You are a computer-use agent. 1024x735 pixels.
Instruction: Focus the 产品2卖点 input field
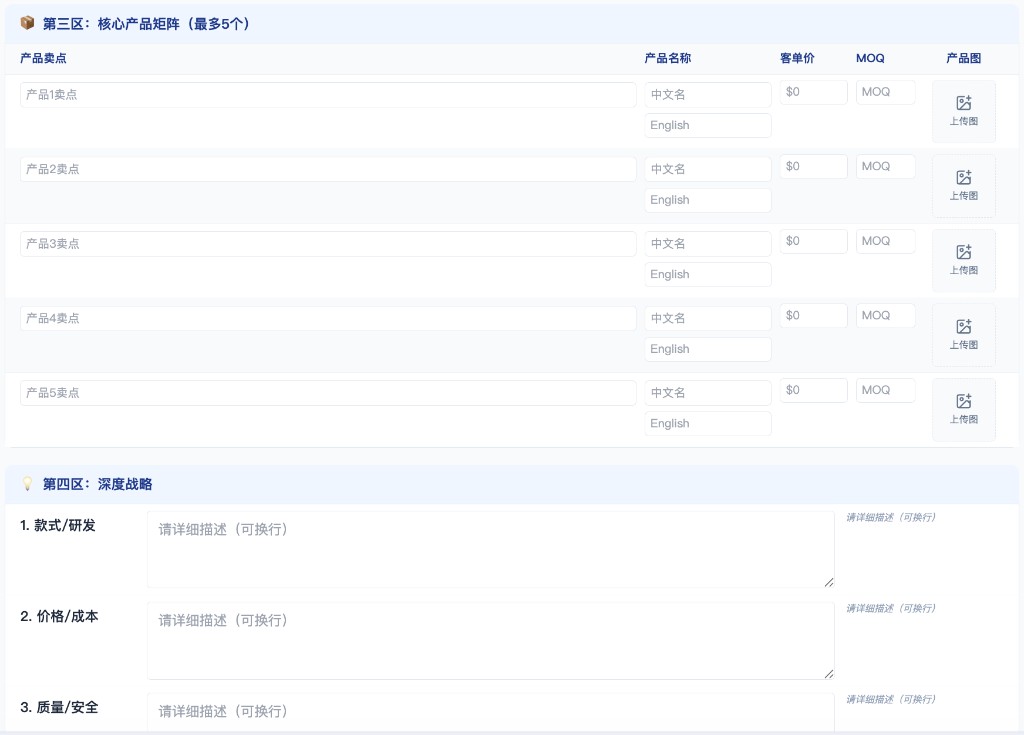tap(328, 169)
